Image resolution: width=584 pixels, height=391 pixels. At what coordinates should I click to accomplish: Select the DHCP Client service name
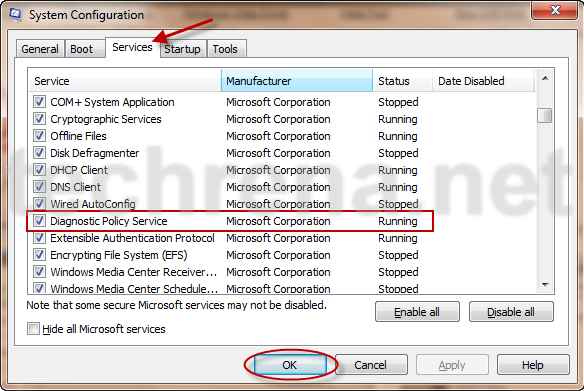[x=79, y=170]
